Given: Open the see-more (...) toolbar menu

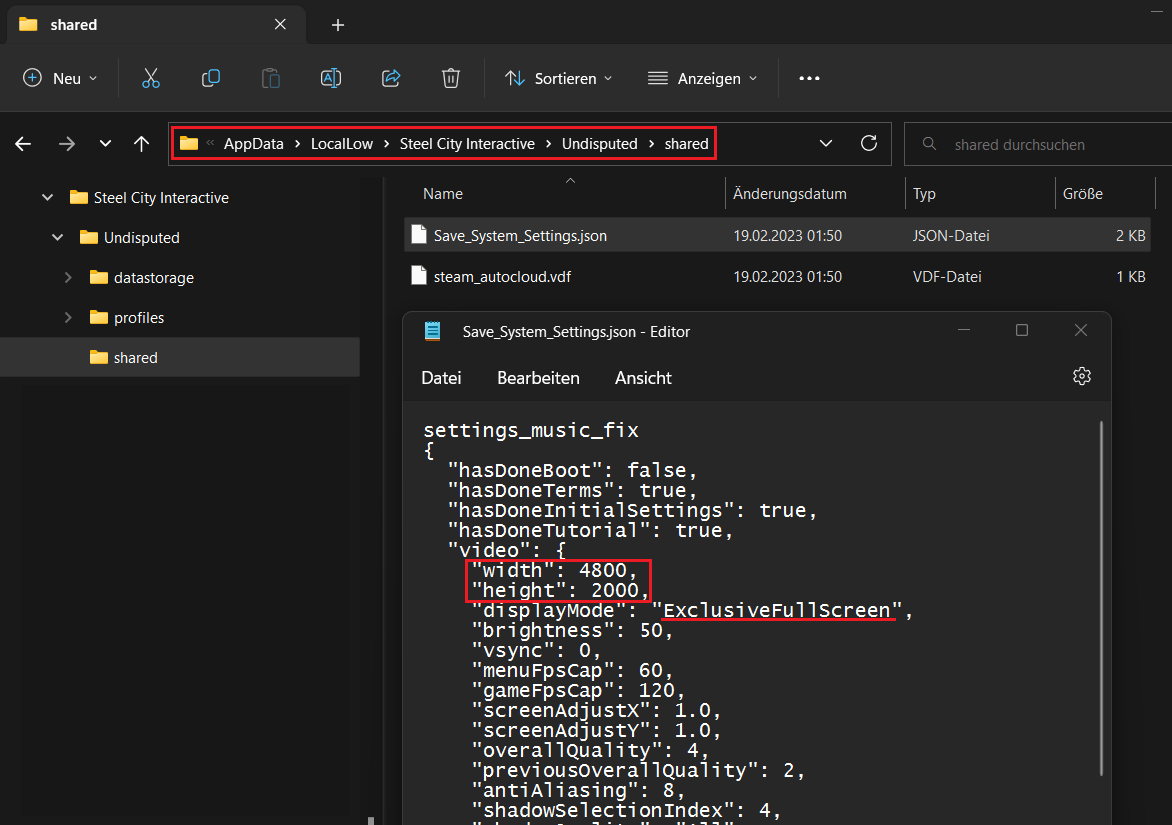Looking at the screenshot, I should [x=809, y=77].
